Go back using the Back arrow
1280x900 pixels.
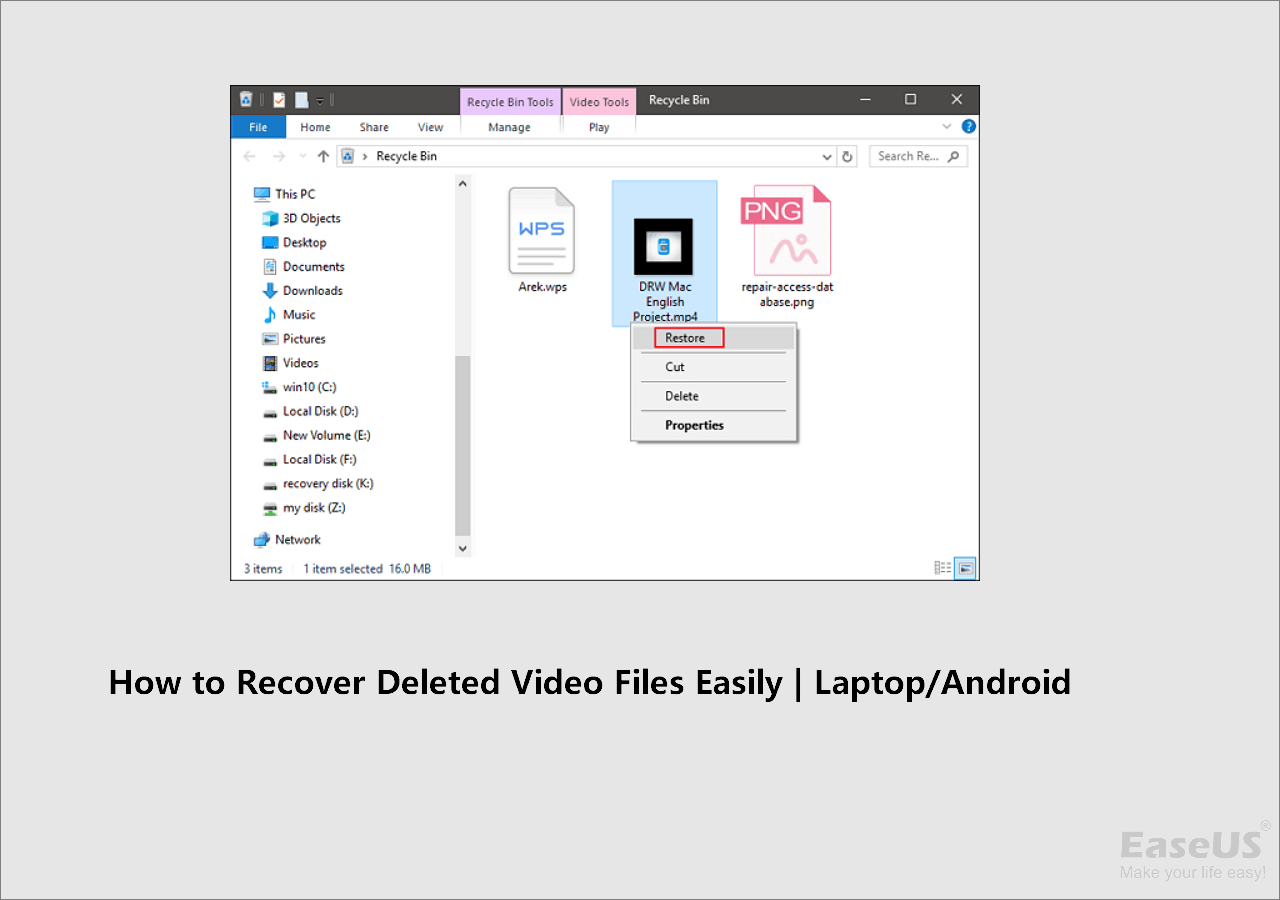(250, 156)
